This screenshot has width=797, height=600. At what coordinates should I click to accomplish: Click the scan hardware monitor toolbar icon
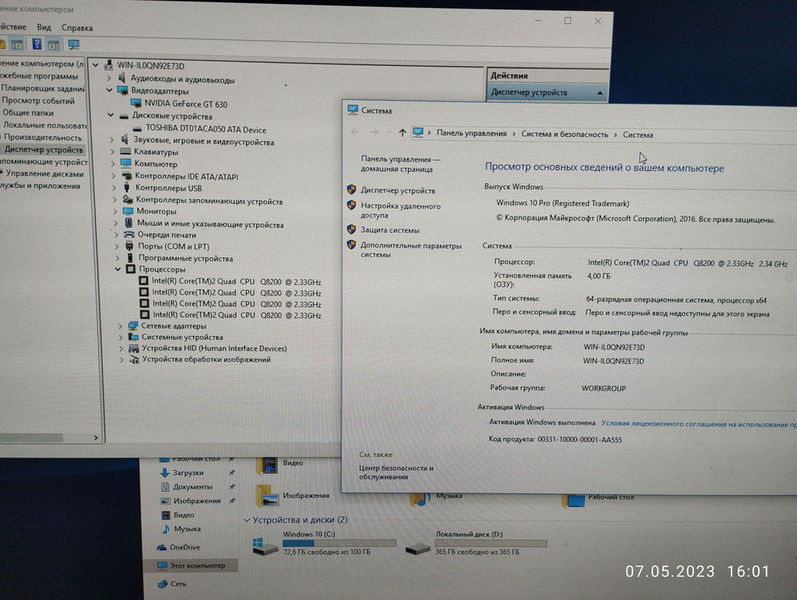72,45
